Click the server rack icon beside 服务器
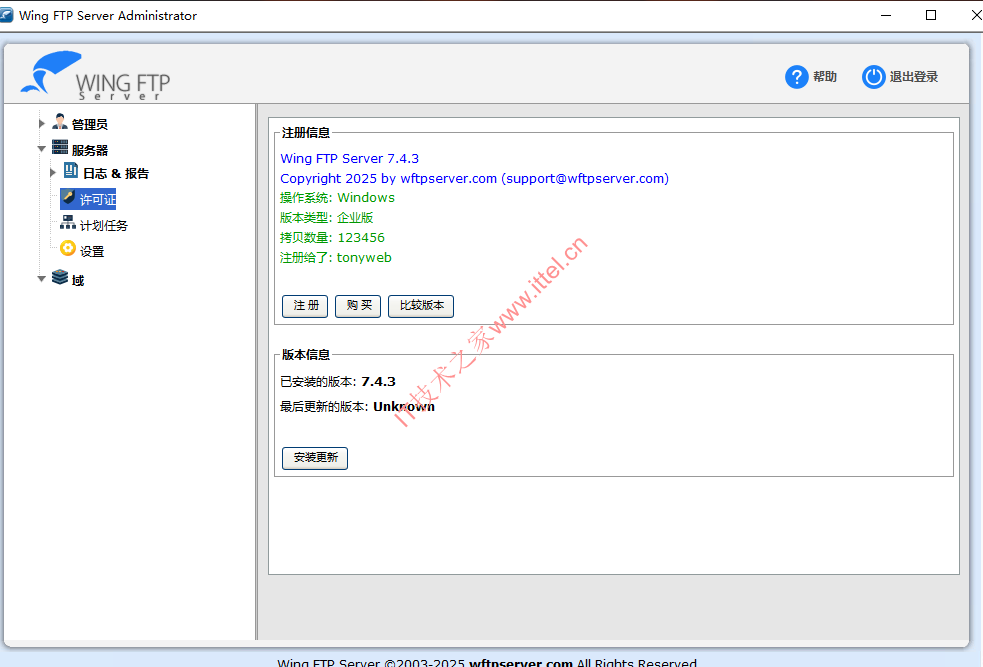The width and height of the screenshot is (983, 667). (60, 147)
